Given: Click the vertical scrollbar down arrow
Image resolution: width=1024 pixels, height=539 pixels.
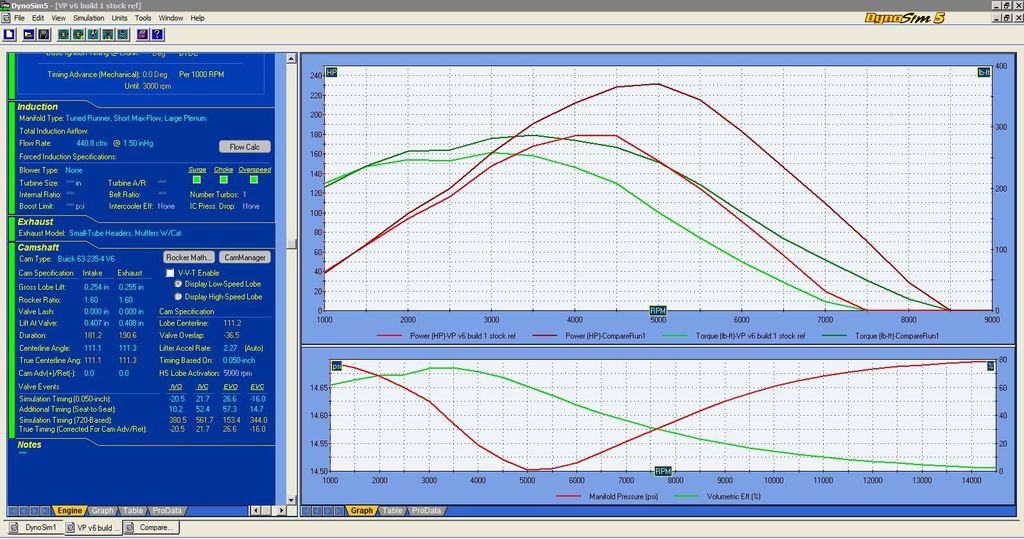Looking at the screenshot, I should coord(291,500).
